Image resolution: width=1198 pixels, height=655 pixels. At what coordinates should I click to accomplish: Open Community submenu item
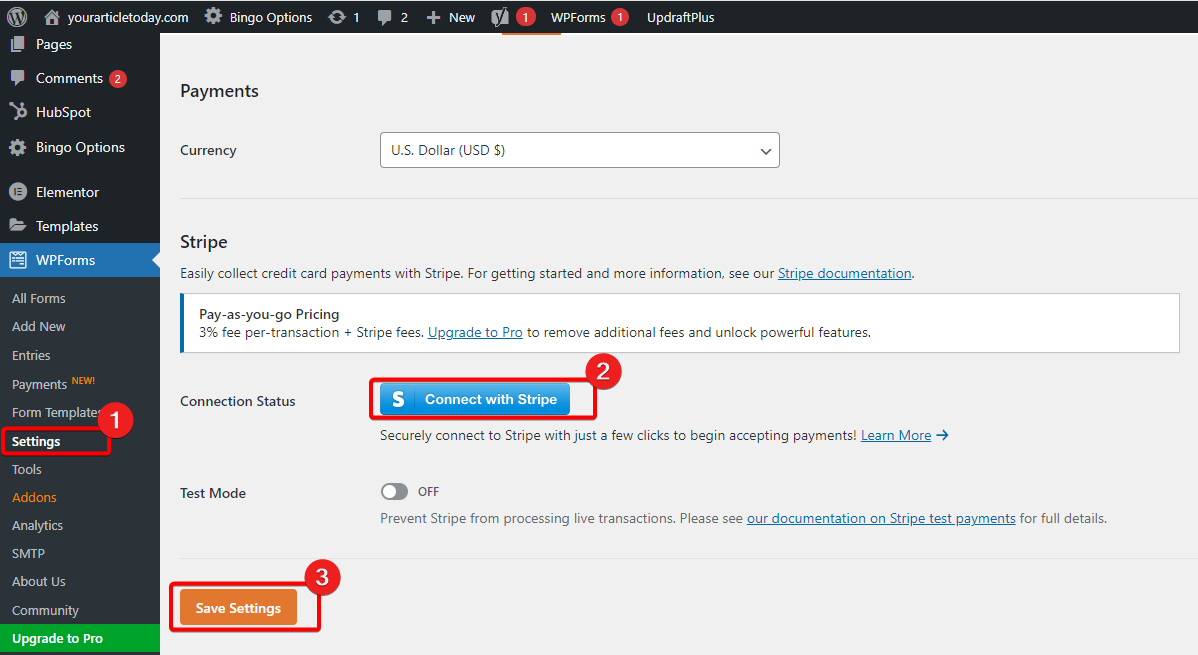[x=45, y=610]
